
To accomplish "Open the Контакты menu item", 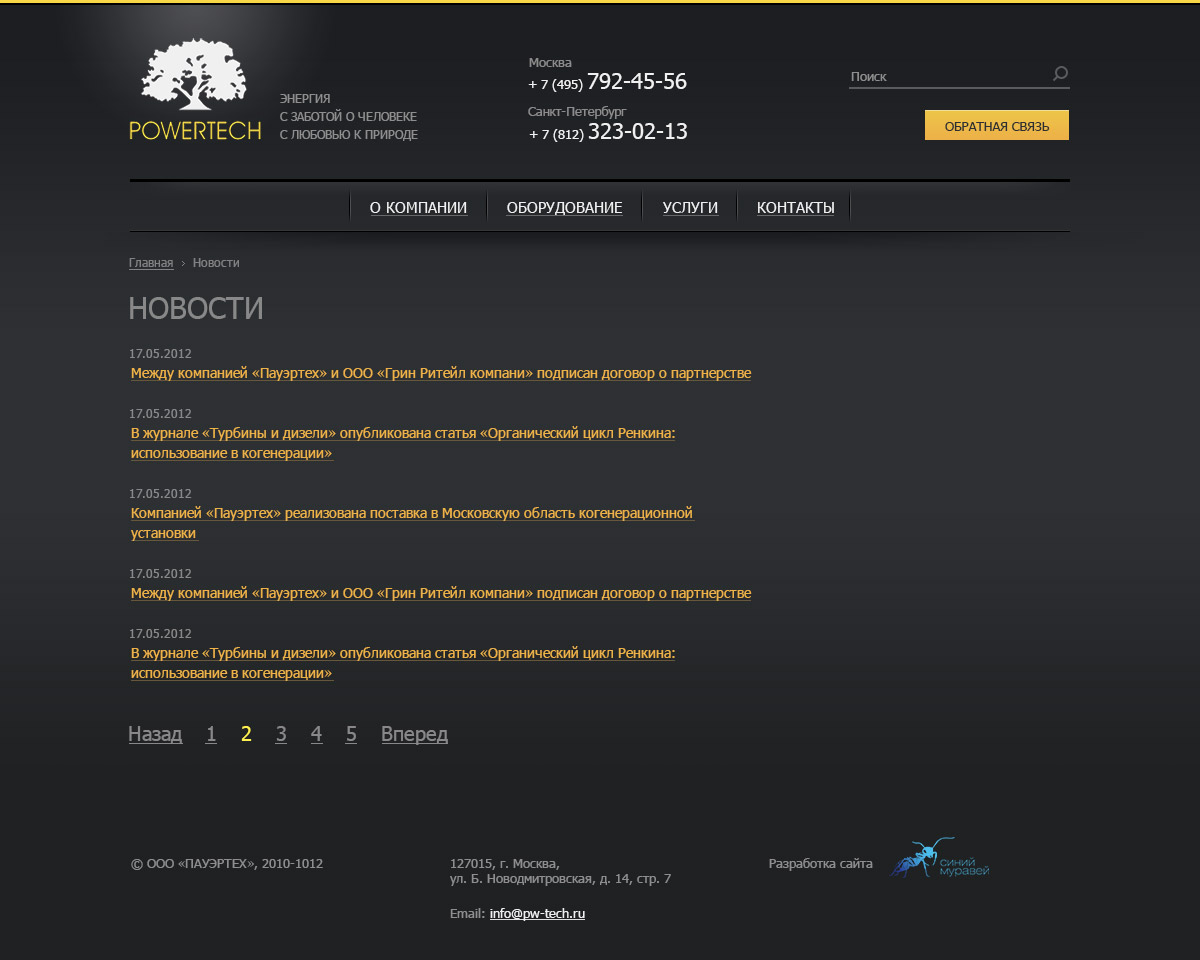I will click(795, 208).
